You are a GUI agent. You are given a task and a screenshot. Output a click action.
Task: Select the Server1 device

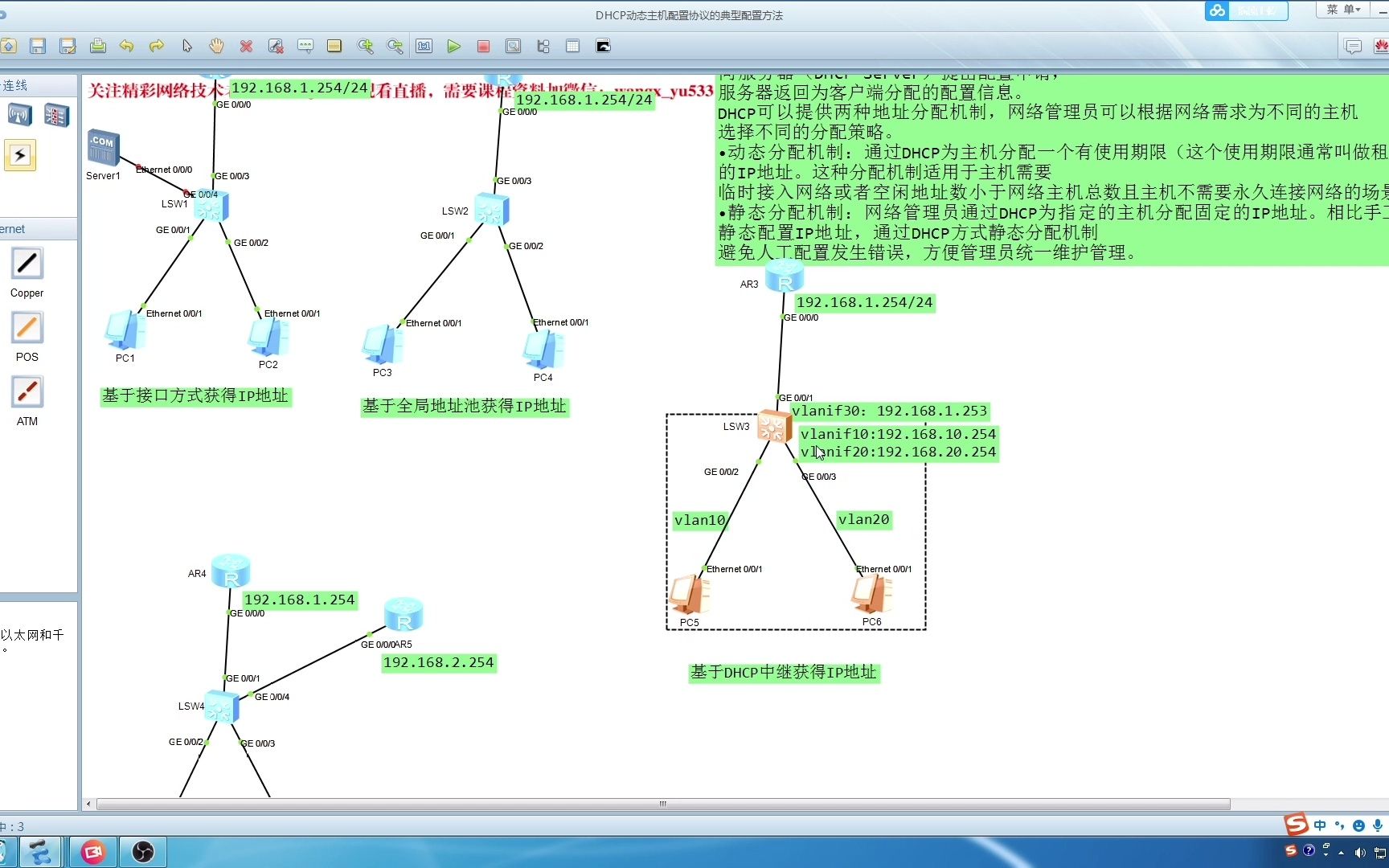point(103,148)
